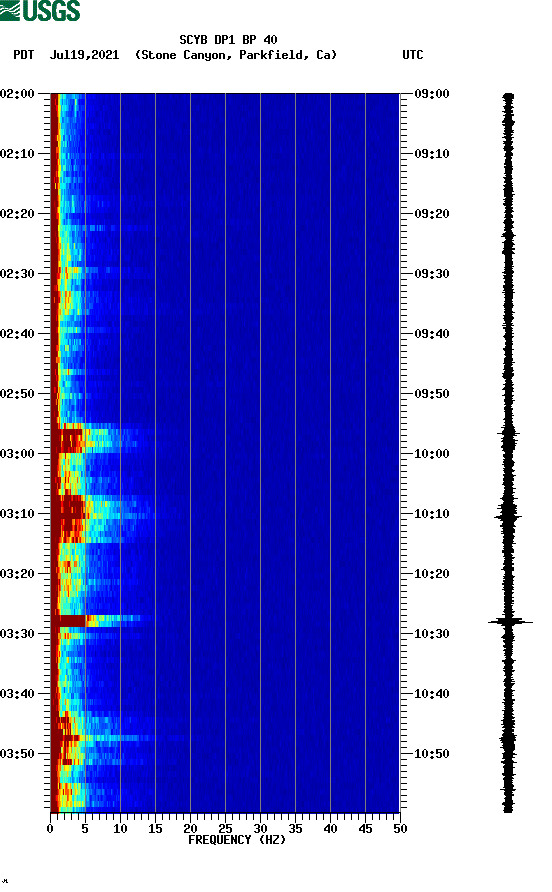This screenshot has width=552, height=892.
Task: Click '(Stone Canyon, Parkfield, Ca)' label
Action: (x=236, y=55)
